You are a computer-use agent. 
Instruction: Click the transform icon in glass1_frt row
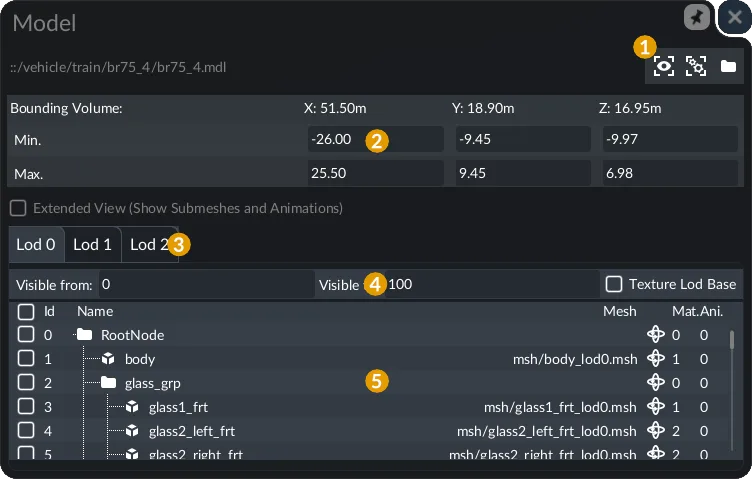click(656, 406)
